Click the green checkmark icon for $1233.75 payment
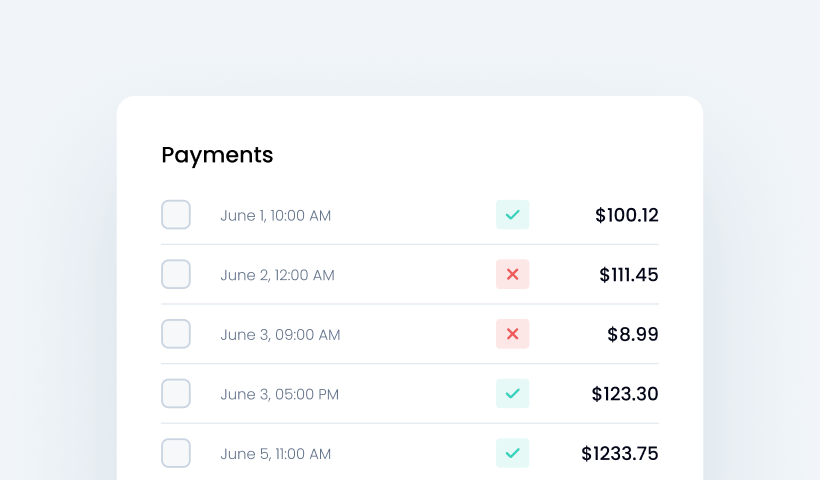This screenshot has height=480, width=820. click(512, 453)
